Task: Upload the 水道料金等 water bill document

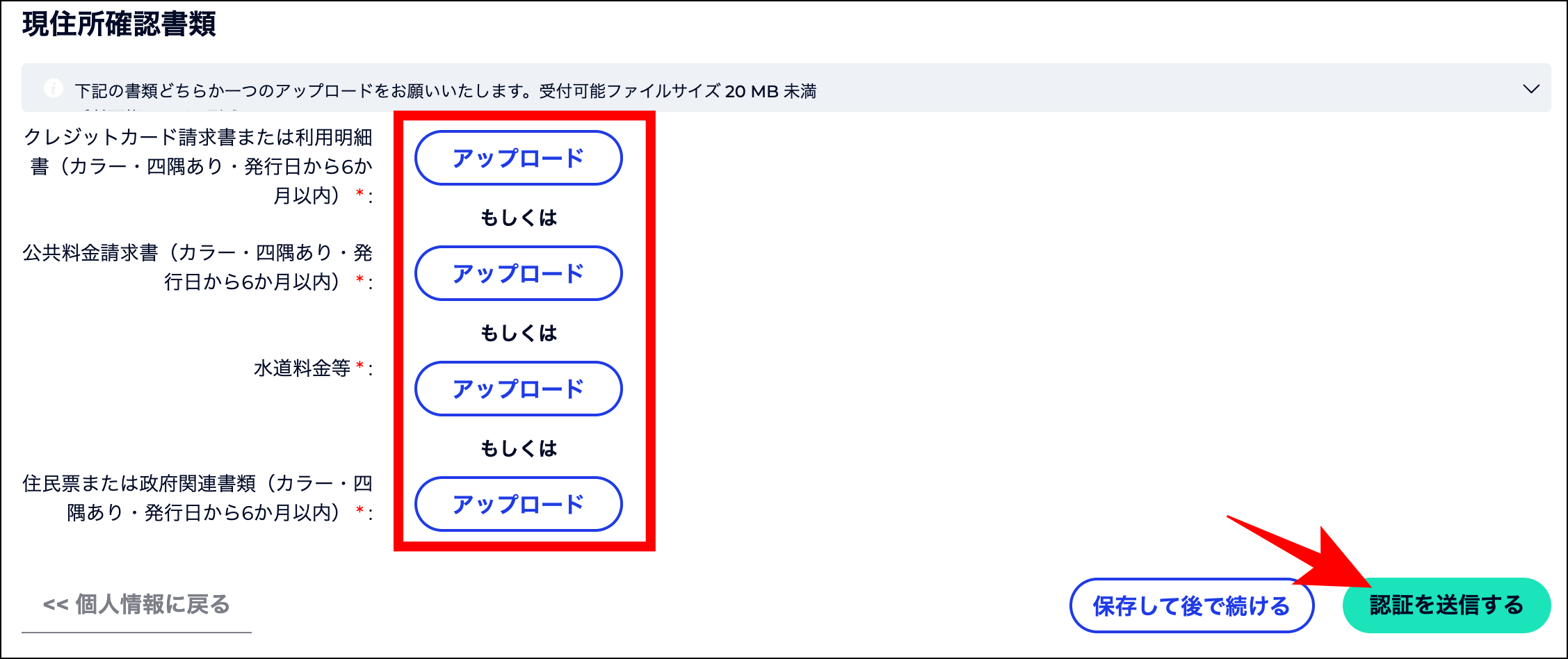Action: tap(519, 389)
